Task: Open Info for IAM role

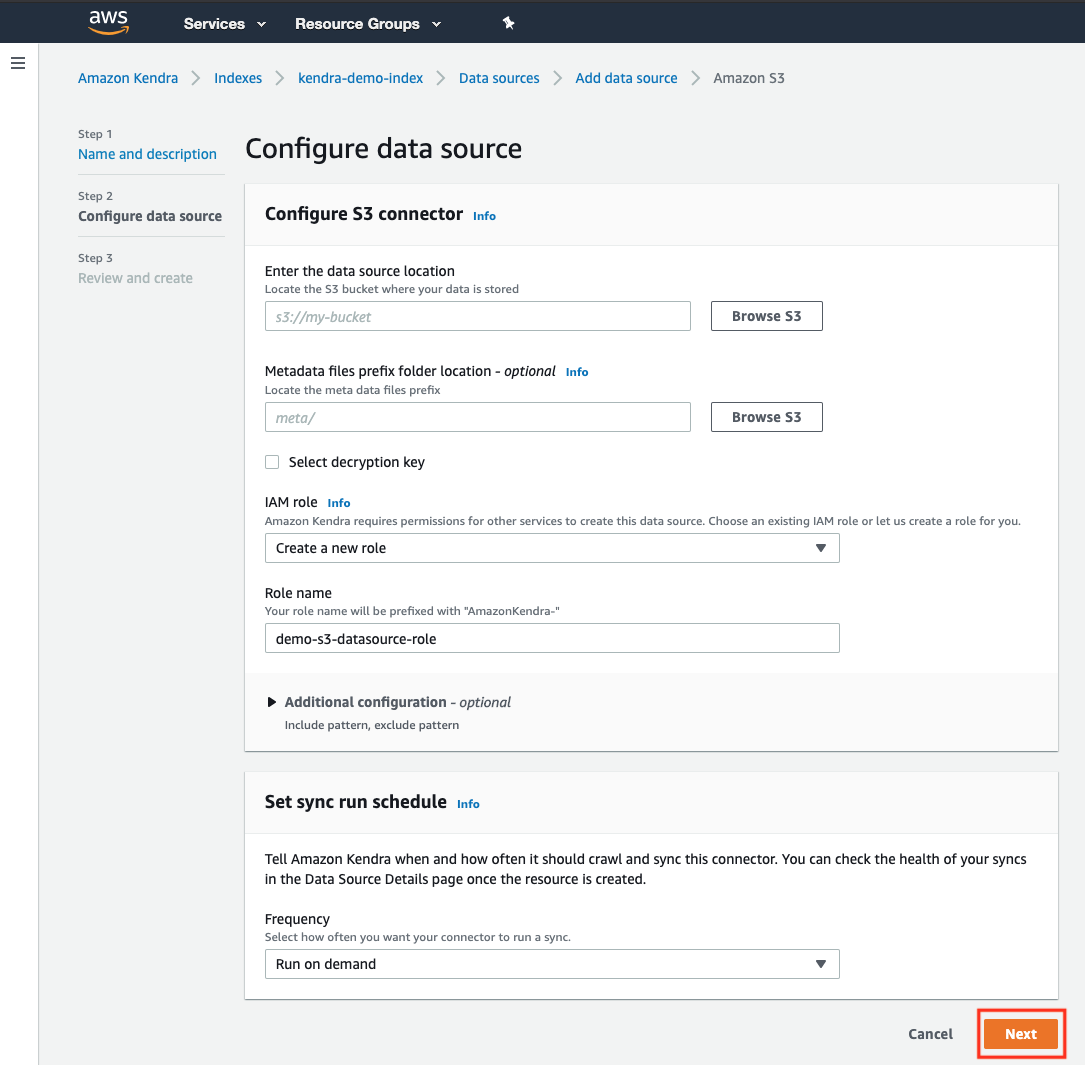Action: coord(339,503)
